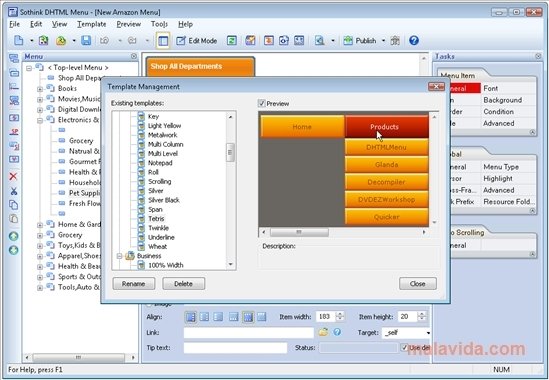Click the Item width stepper arrows
Viewport: 549px width, 380px height.
340,317
